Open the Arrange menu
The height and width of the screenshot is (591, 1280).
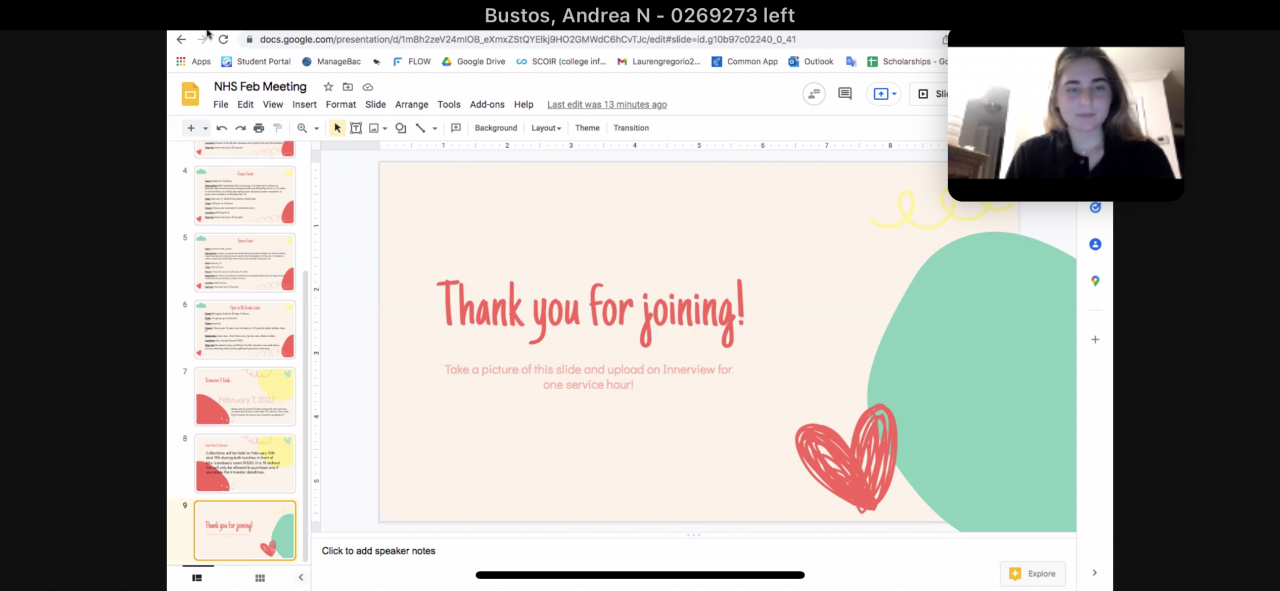[x=411, y=104]
